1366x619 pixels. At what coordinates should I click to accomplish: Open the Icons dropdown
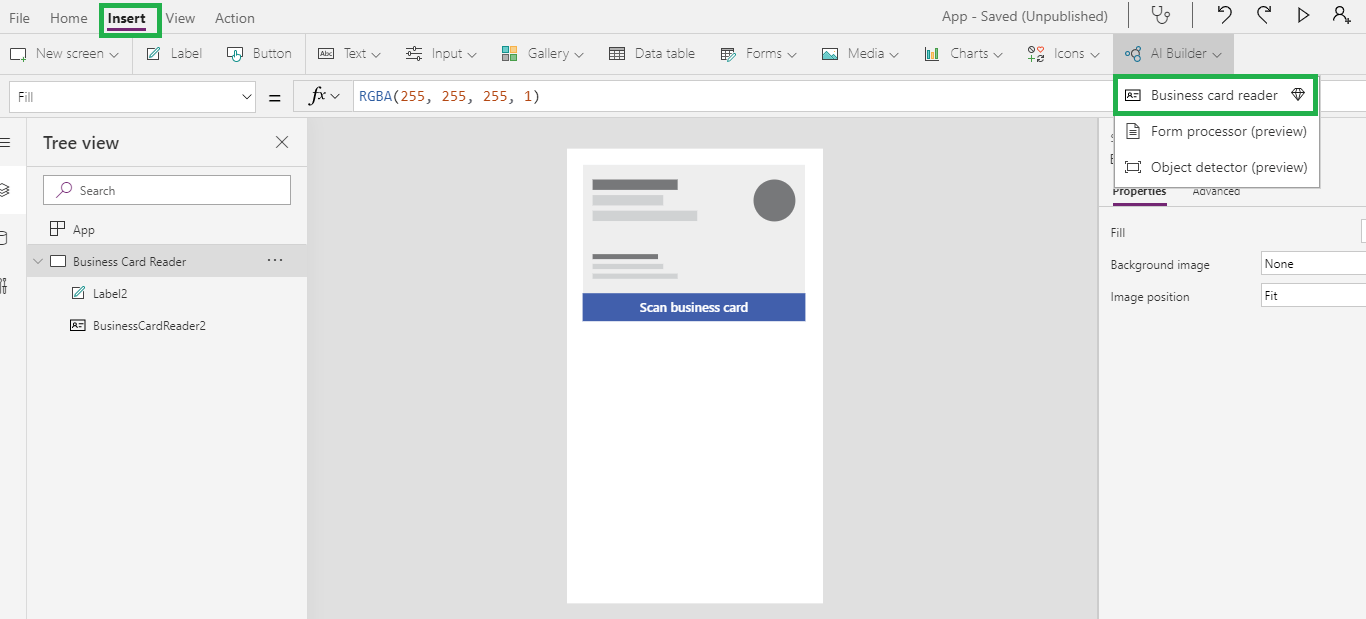tap(1062, 53)
